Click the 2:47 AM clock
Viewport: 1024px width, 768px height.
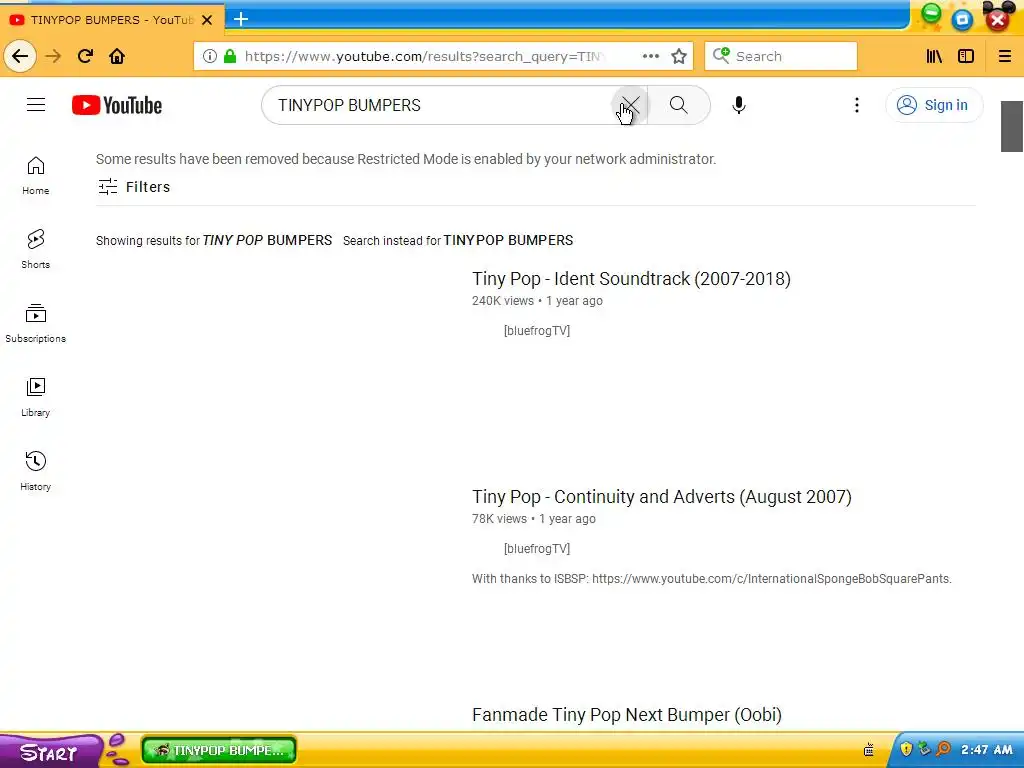click(x=986, y=750)
